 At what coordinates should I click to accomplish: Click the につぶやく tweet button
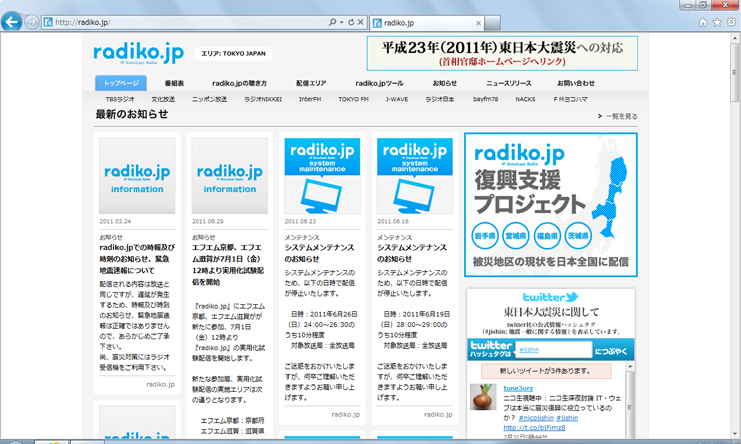611,351
